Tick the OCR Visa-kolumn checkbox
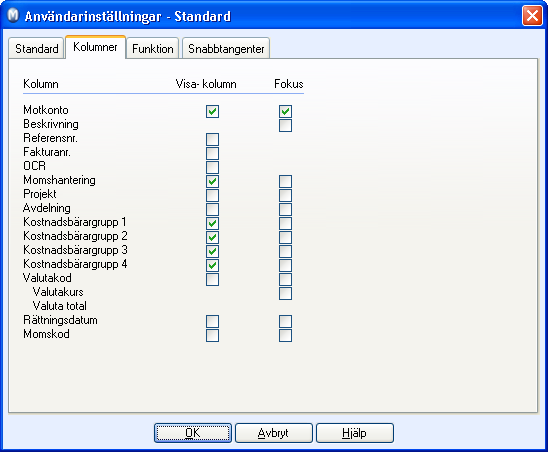The height and width of the screenshot is (452, 548). pos(212,167)
